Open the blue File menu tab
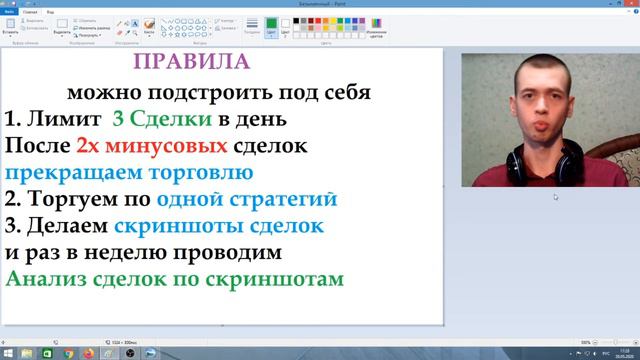Screen dimensions: 640x360 click(9, 12)
